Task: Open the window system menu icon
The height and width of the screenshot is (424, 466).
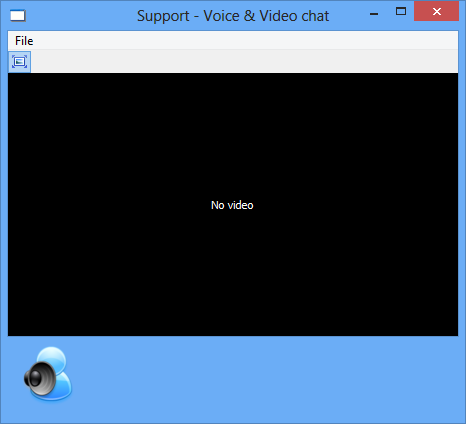Action: tap(18, 16)
